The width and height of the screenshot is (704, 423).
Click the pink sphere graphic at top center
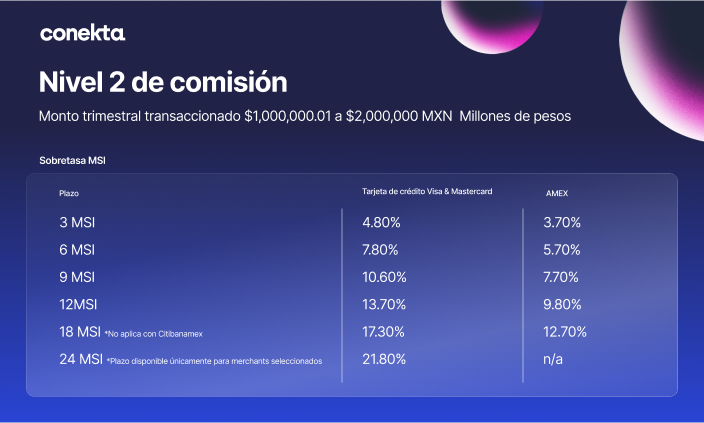pos(492,26)
